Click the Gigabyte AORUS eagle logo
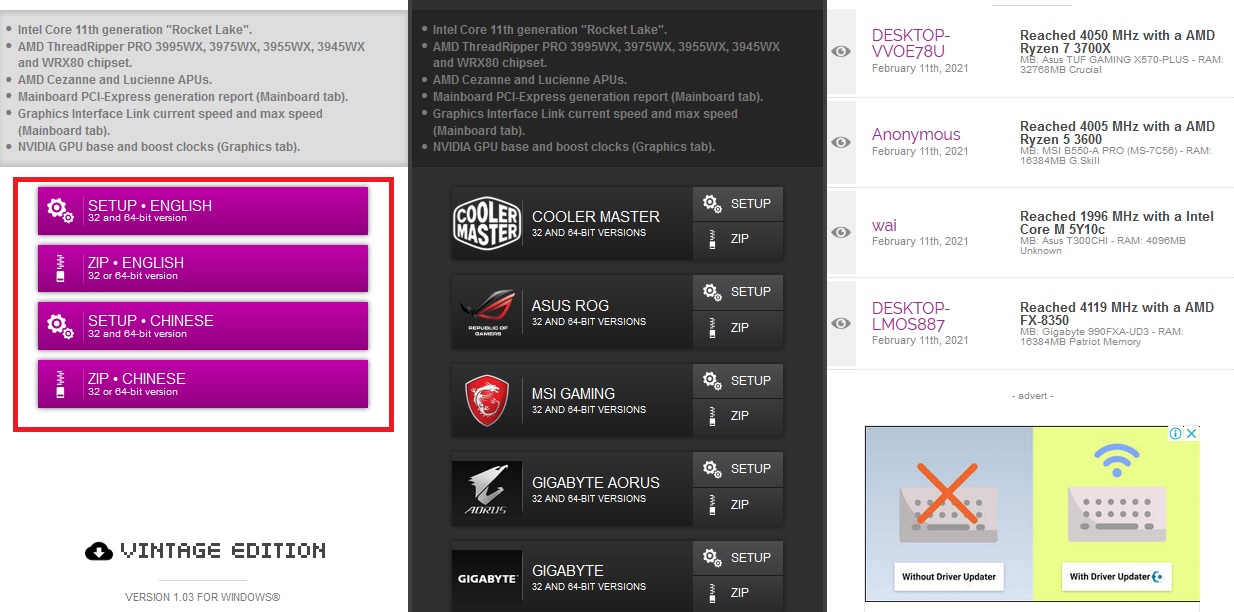This screenshot has width=1234, height=612. point(487,489)
